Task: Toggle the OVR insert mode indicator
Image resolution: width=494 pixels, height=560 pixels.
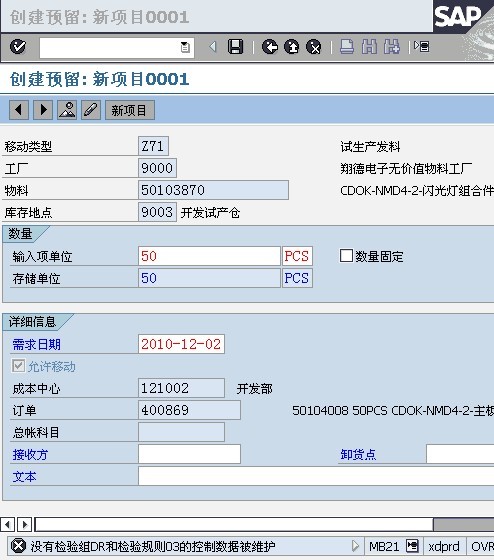Action: 482,546
